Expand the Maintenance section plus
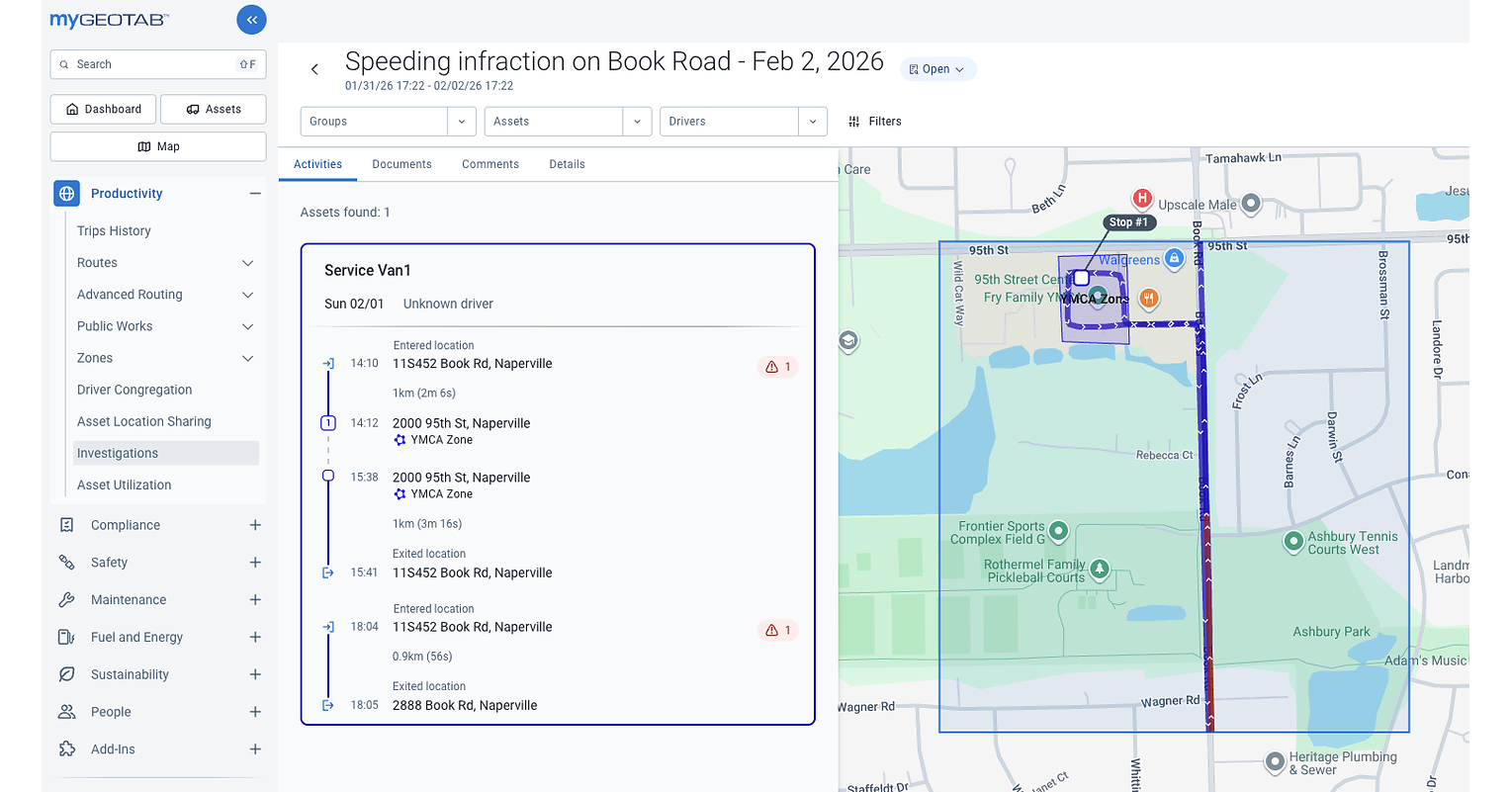The height and width of the screenshot is (792, 1512). coord(255,600)
